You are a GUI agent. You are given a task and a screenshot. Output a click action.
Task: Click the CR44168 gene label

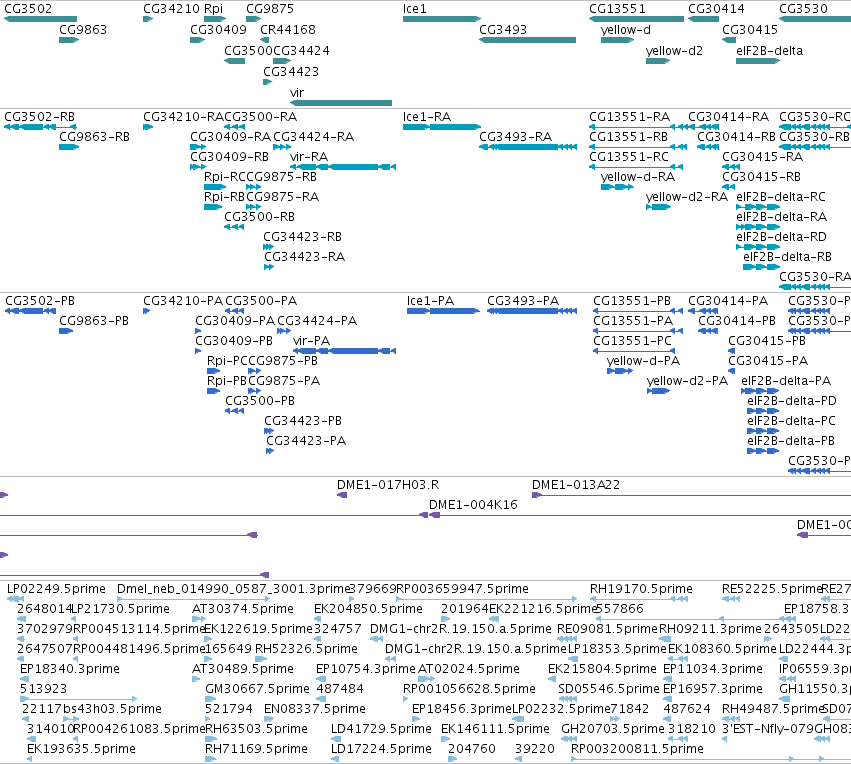(x=288, y=29)
